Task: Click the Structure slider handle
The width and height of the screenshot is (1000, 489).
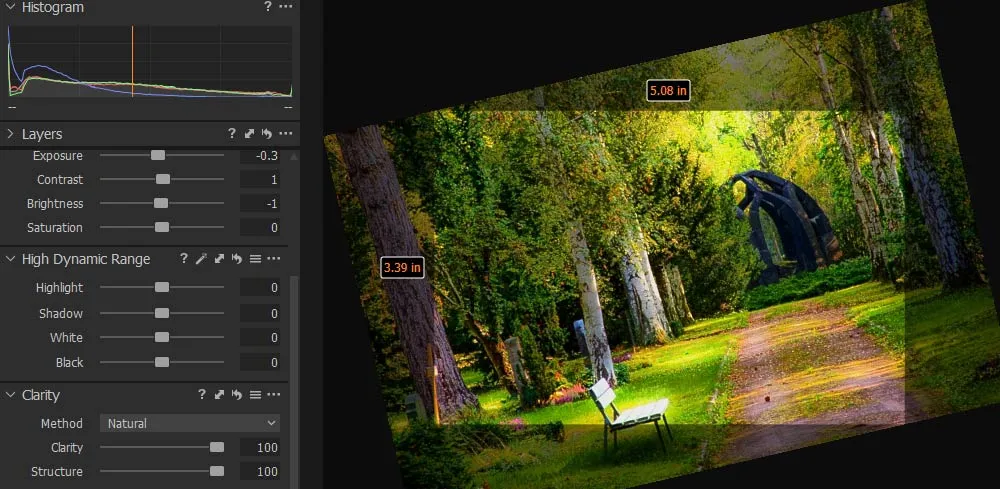Action: 217,471
